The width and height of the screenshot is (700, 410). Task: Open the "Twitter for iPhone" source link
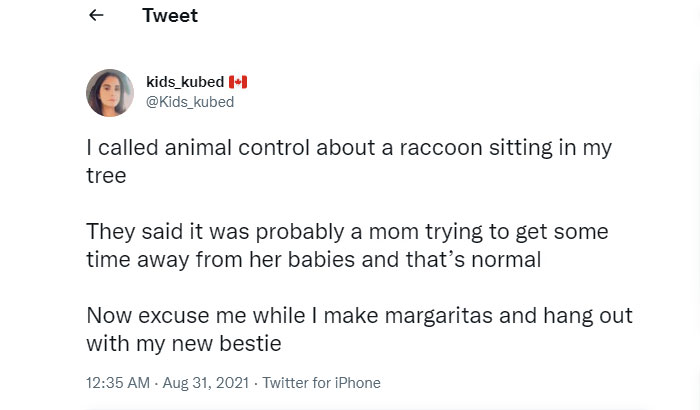click(321, 383)
